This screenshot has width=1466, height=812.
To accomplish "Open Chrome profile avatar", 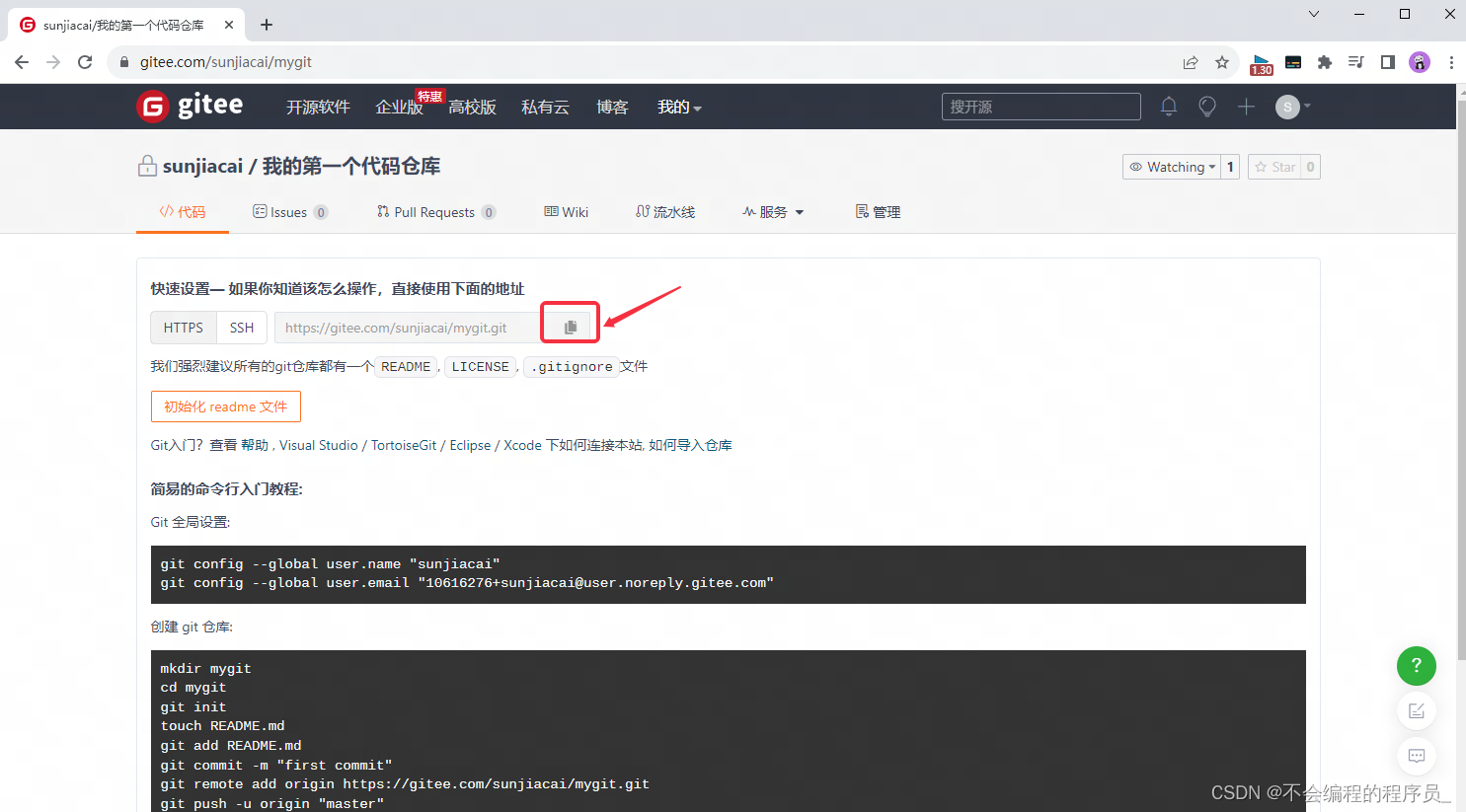I will coord(1420,62).
